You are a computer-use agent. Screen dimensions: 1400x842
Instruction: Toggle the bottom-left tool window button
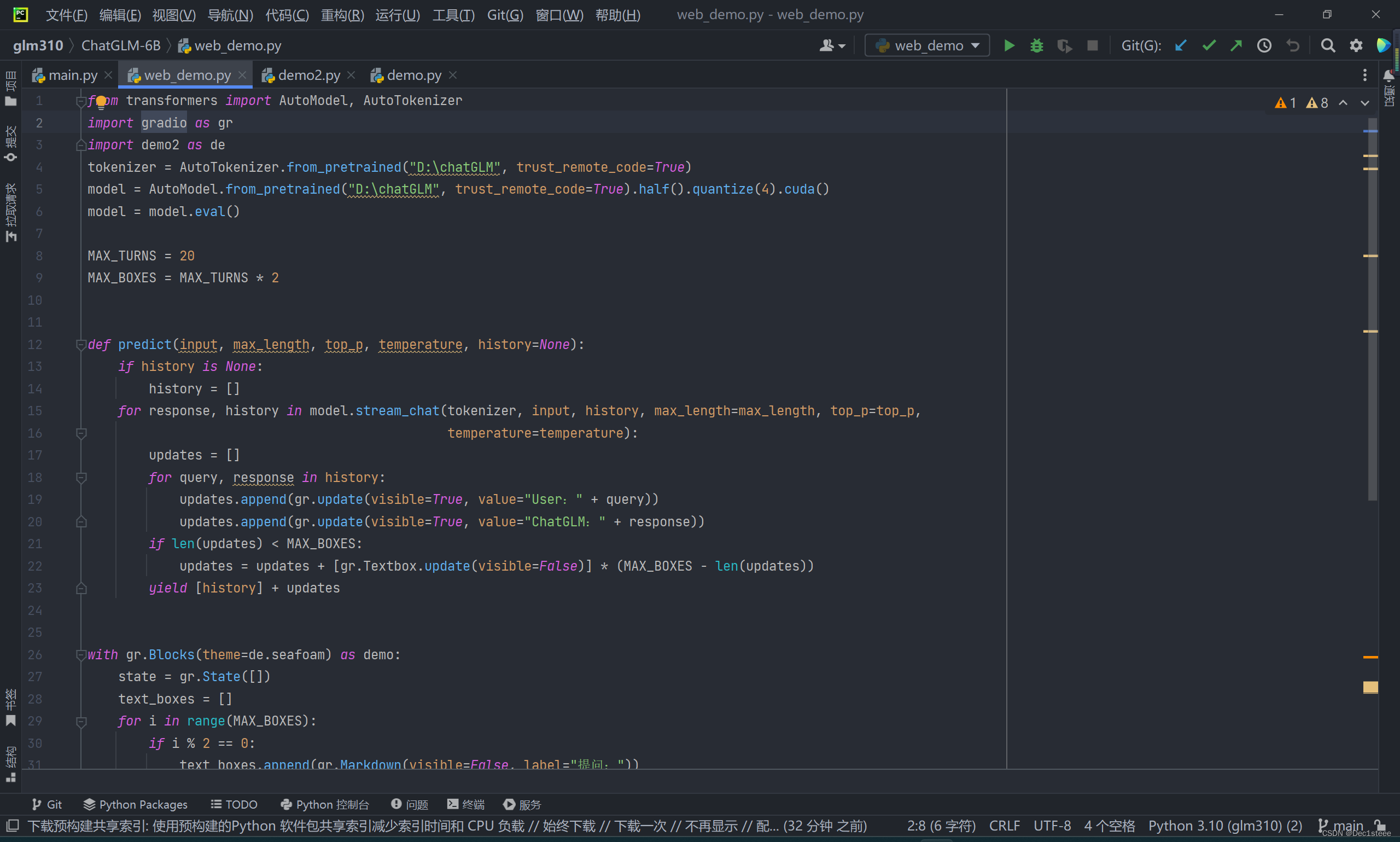(x=13, y=826)
